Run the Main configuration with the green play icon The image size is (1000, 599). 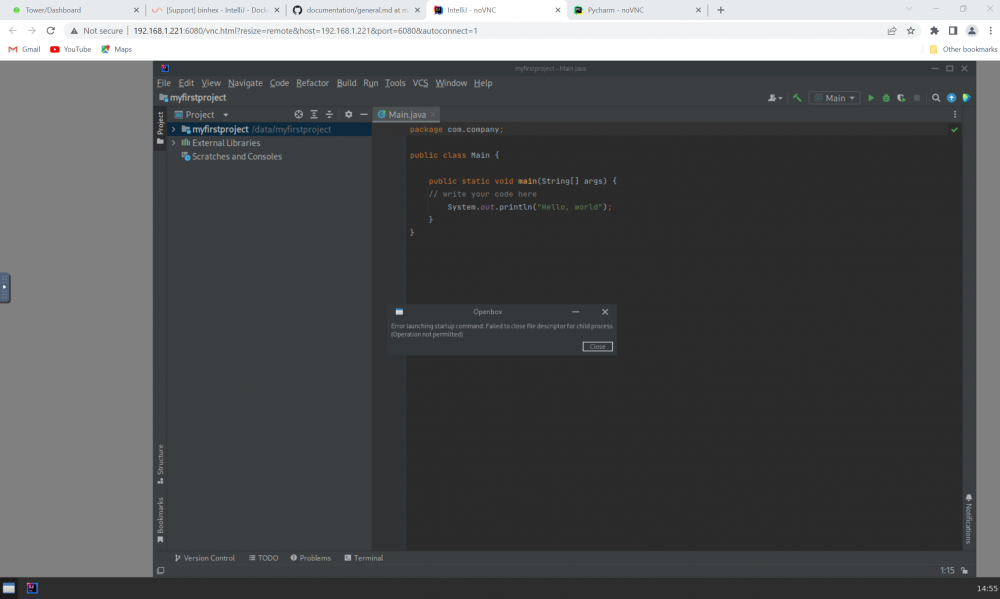point(871,98)
